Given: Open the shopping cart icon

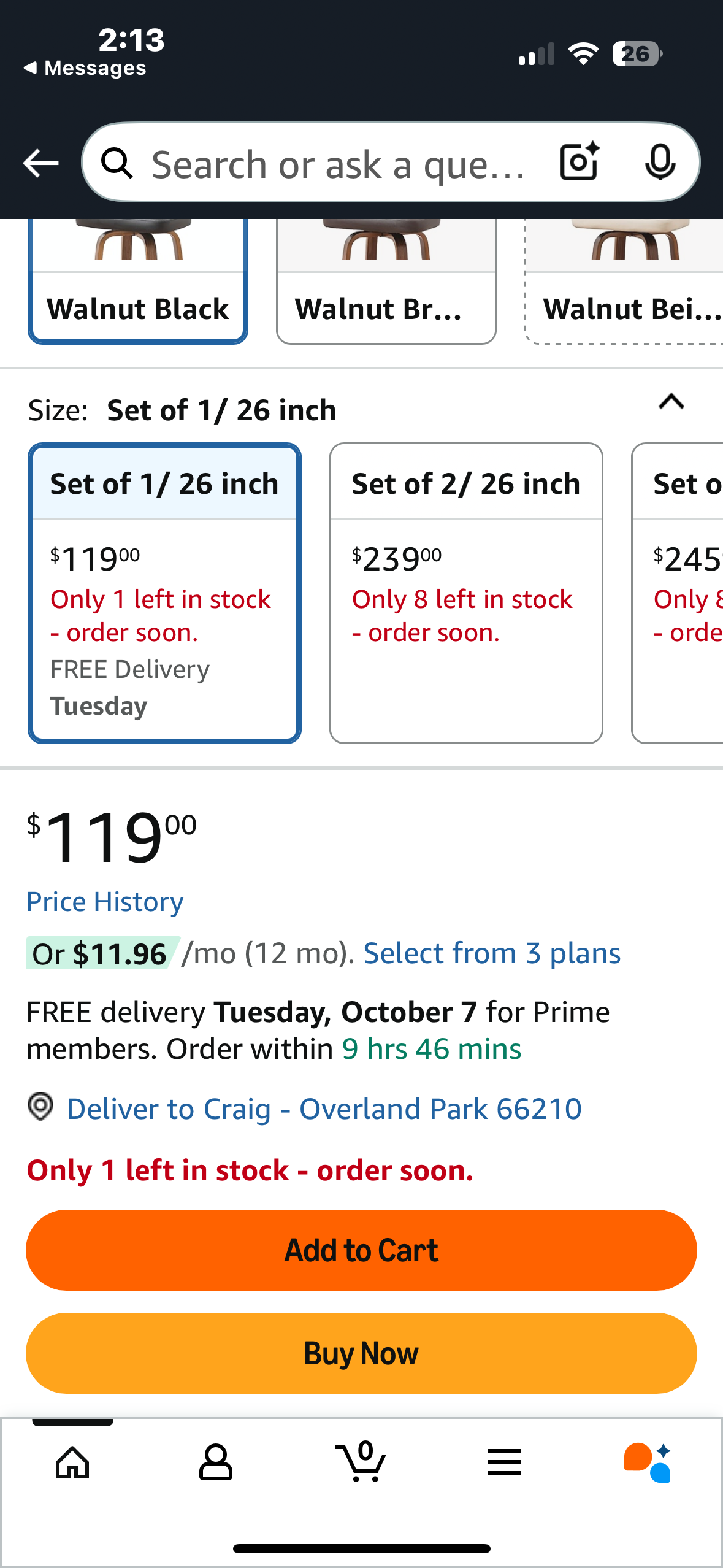Looking at the screenshot, I should pos(361,1462).
